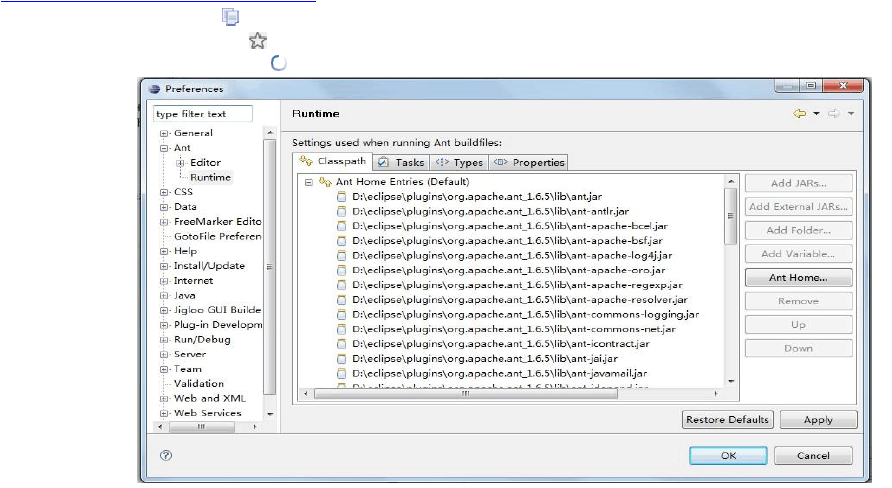Expand the CSS tree node
Image resolution: width=892 pixels, height=488 pixels.
pyautogui.click(x=164, y=192)
